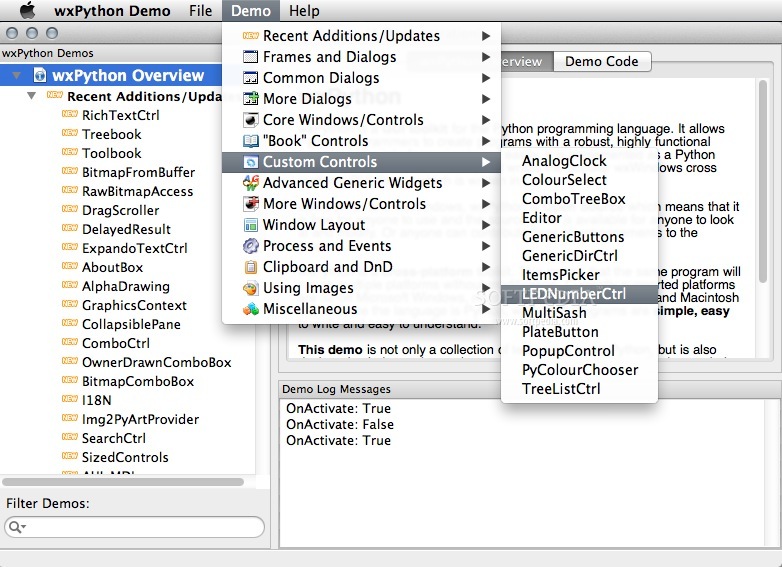Click the NEW badge beside ComboCtrl
782x567 pixels.
[x=69, y=342]
